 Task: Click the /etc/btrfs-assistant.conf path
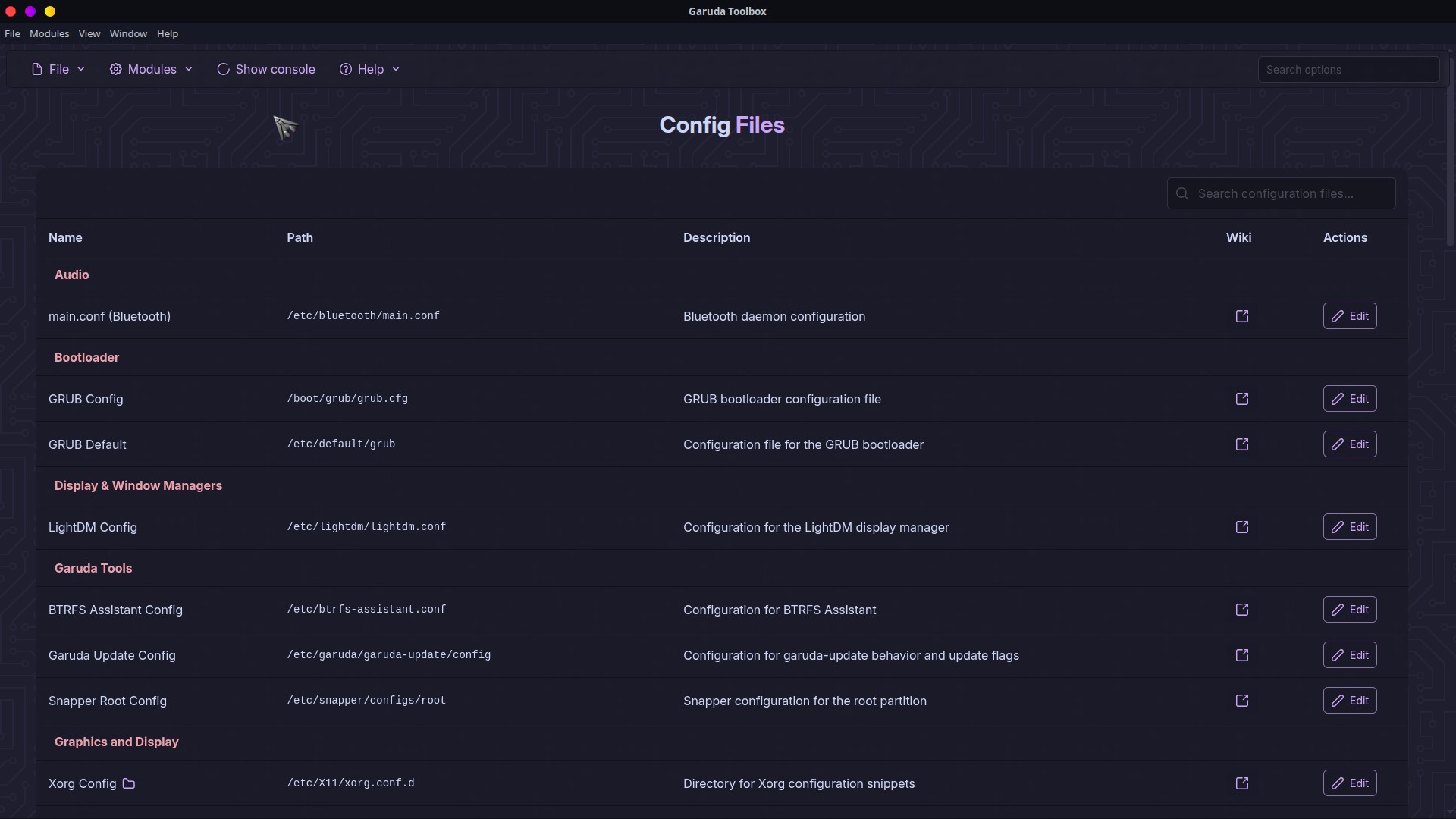click(366, 610)
